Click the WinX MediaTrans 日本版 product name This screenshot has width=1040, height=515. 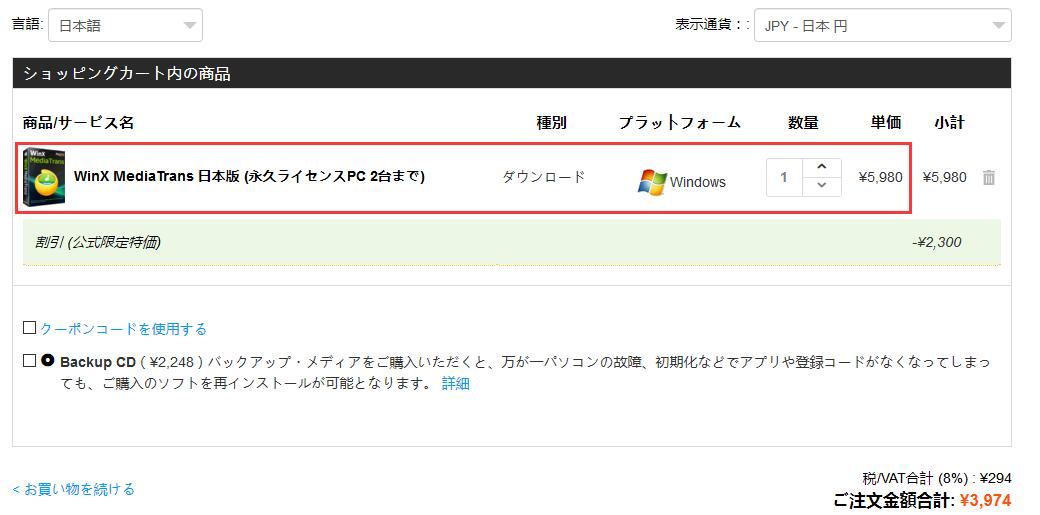pos(249,176)
